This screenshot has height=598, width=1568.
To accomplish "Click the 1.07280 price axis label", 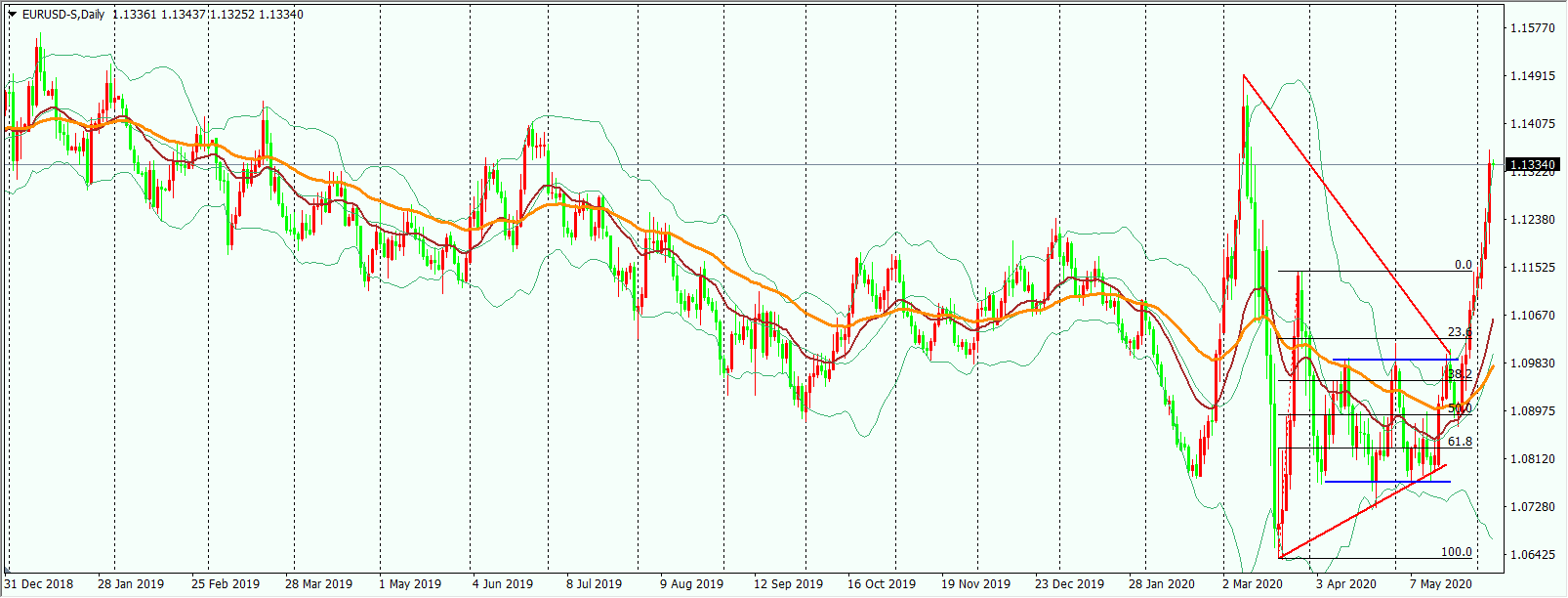I will pyautogui.click(x=1532, y=507).
